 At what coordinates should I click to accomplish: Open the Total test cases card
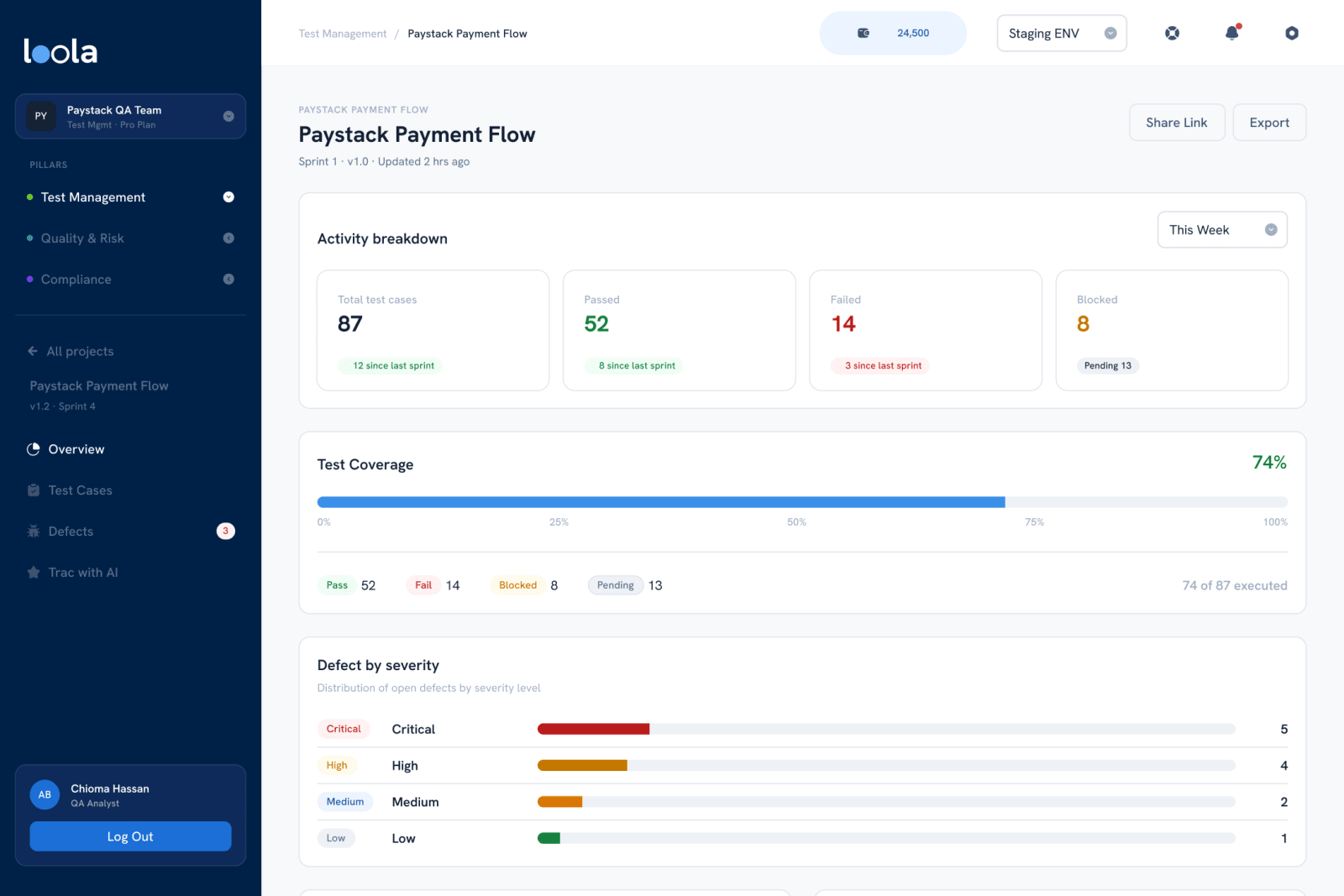point(433,330)
